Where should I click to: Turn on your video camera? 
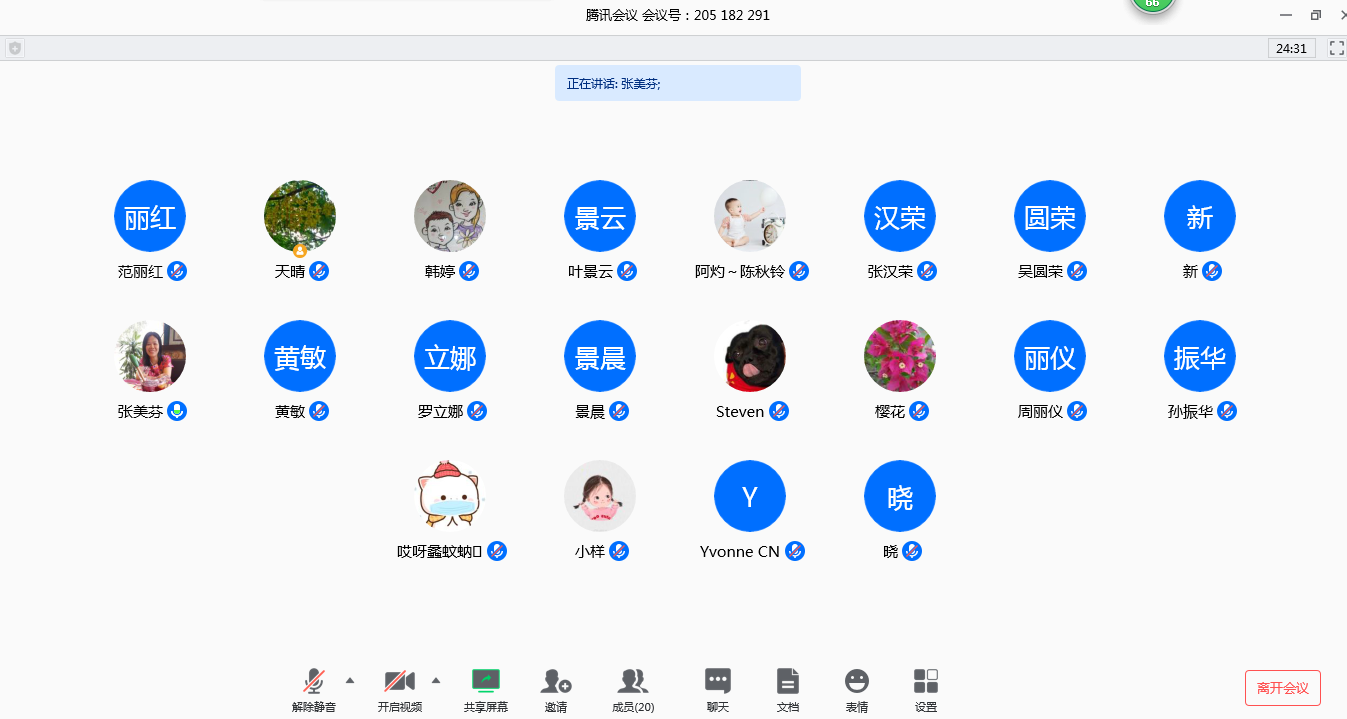(x=399, y=682)
